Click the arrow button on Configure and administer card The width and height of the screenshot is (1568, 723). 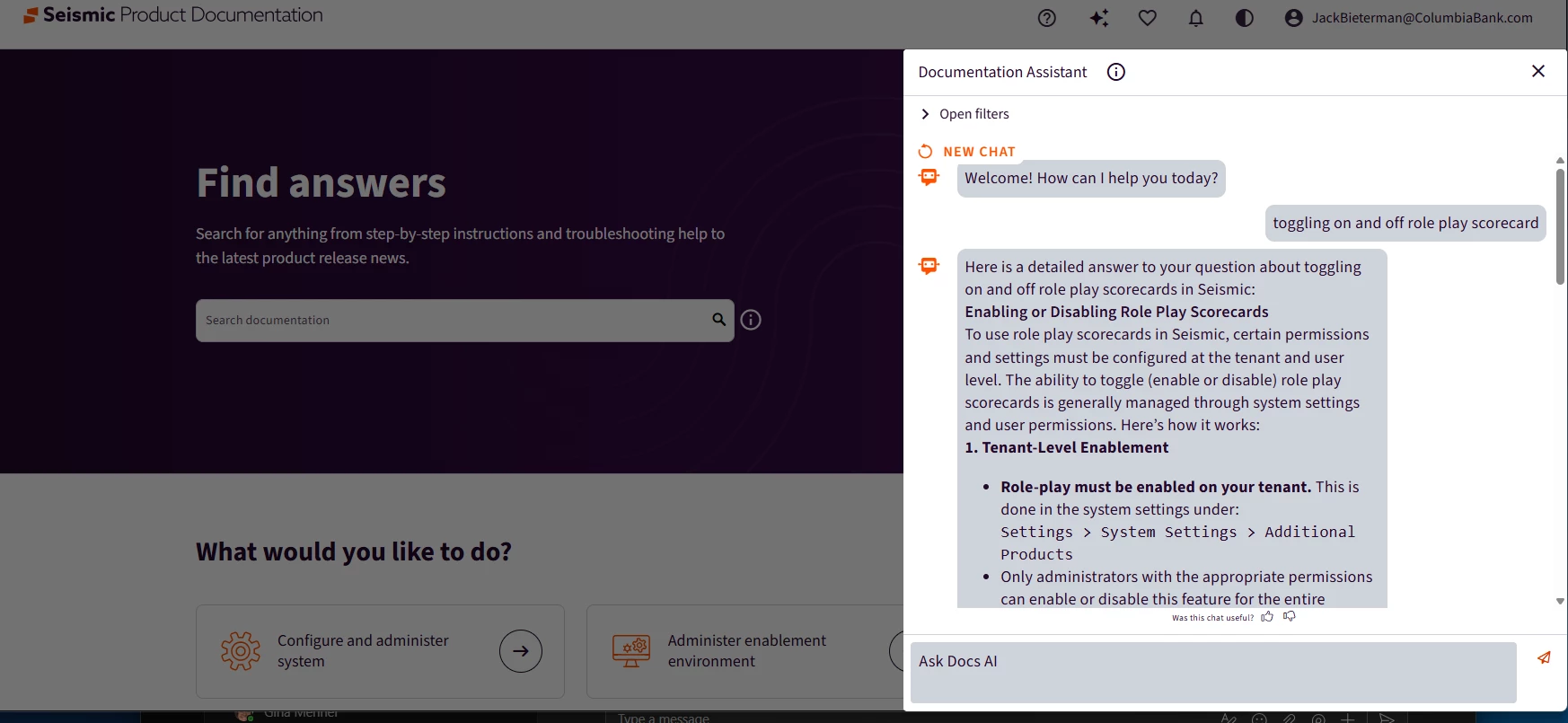(521, 651)
